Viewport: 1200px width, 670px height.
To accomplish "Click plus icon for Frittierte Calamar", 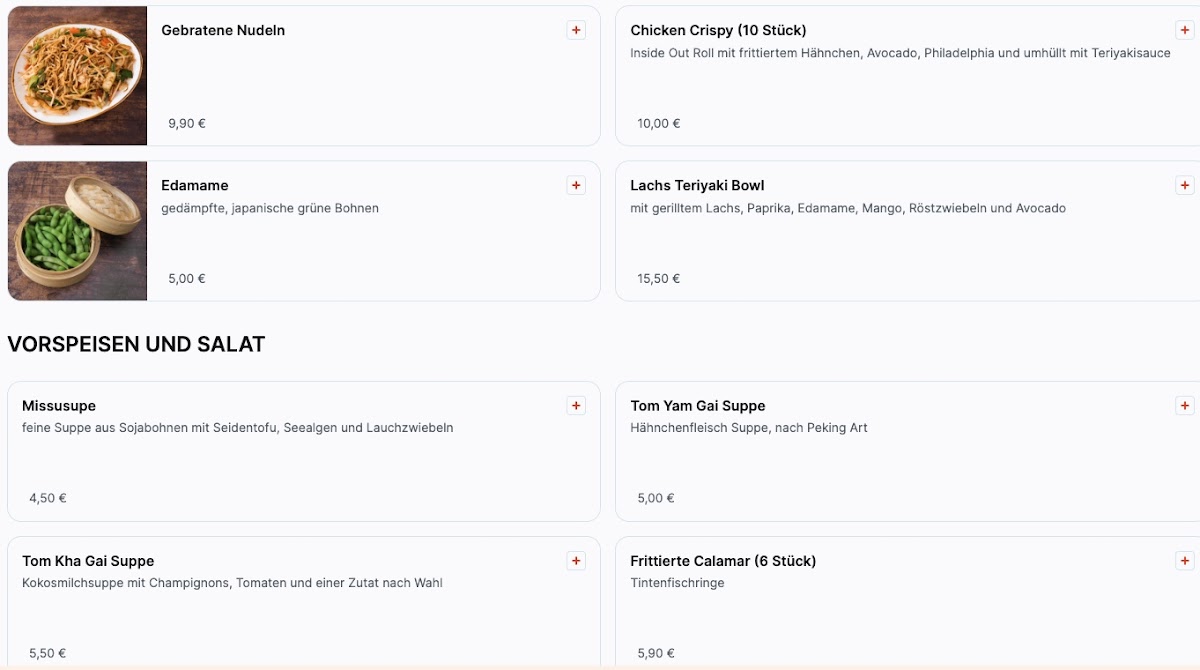I will coord(1185,561).
